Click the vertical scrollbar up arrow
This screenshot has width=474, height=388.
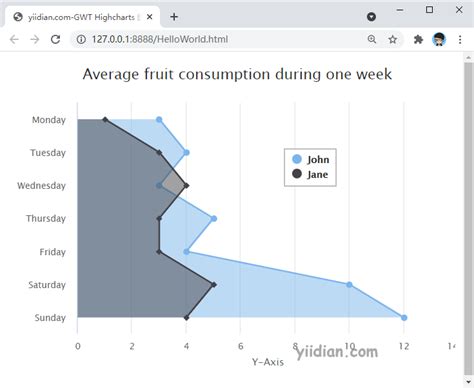coord(468,58)
